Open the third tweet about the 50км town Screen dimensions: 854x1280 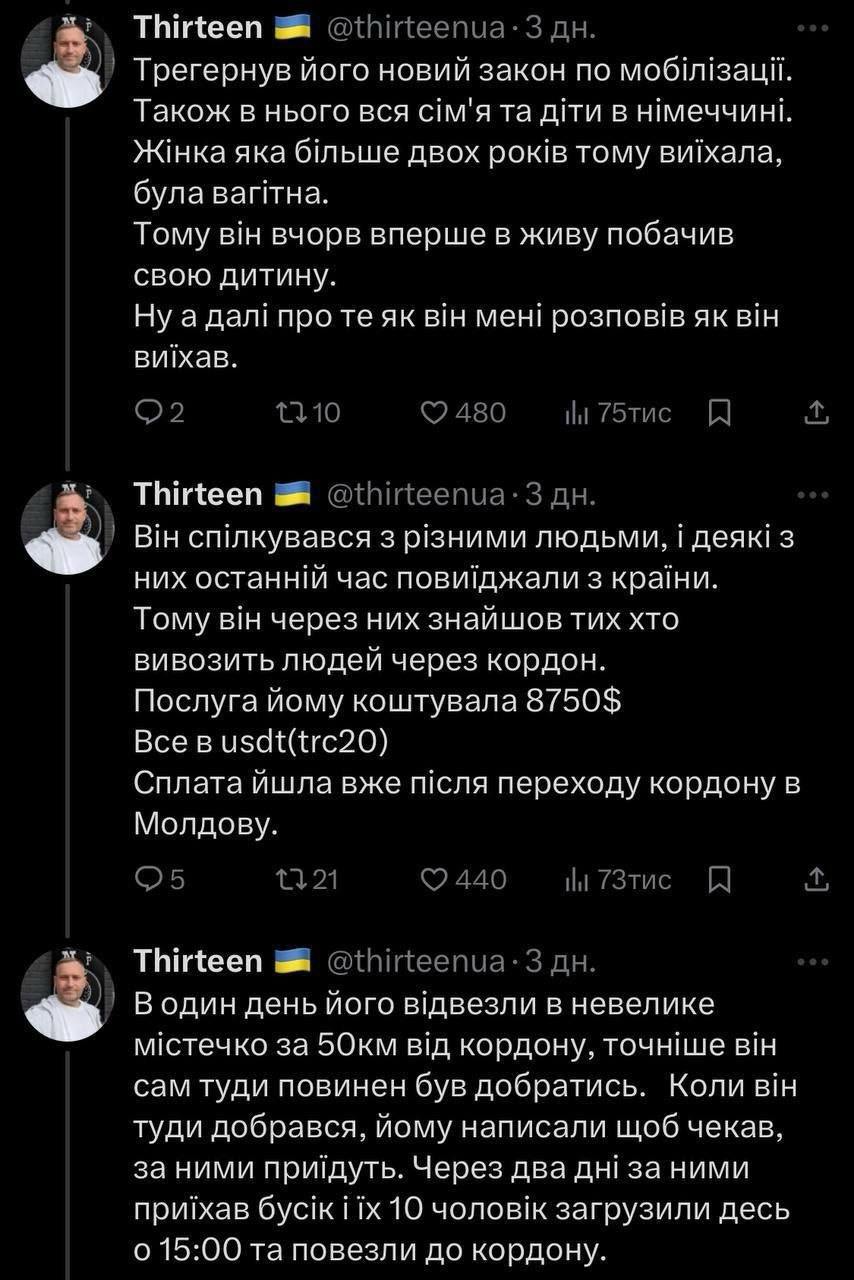click(x=460, y=1120)
